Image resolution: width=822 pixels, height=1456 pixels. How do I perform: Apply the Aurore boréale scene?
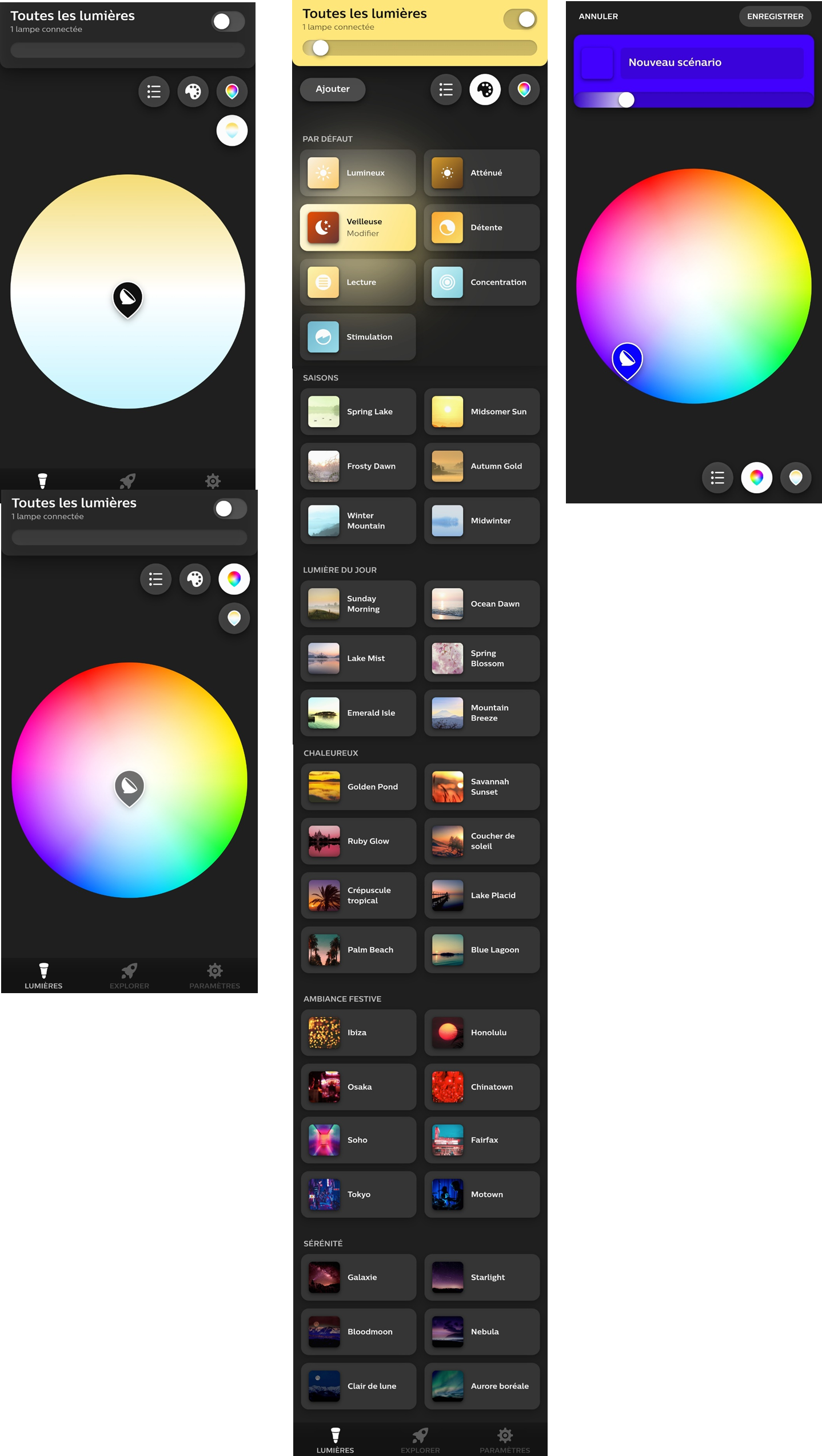point(482,1386)
